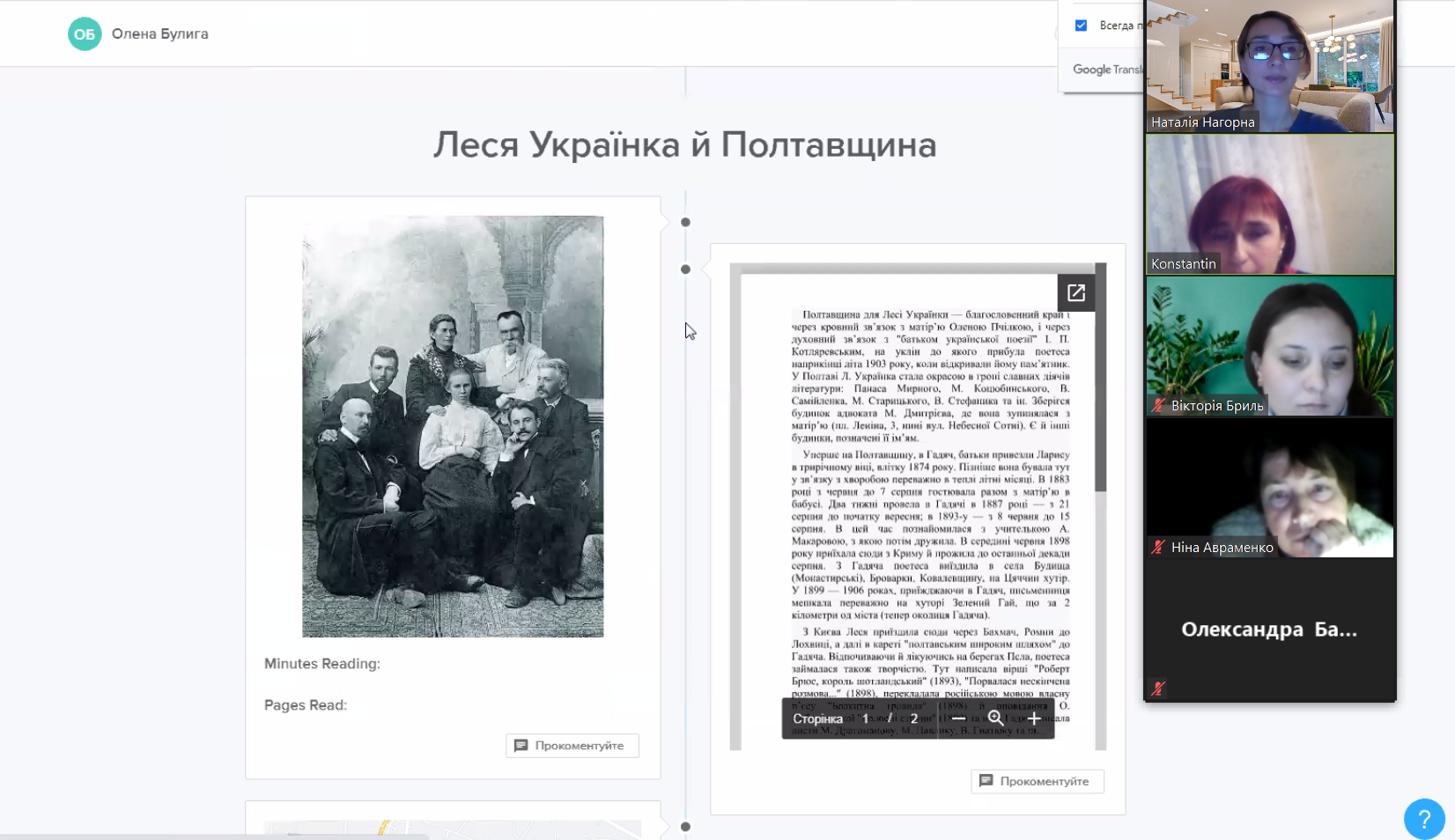
Task: Select the Konstantin video tile
Action: pyautogui.click(x=1269, y=204)
